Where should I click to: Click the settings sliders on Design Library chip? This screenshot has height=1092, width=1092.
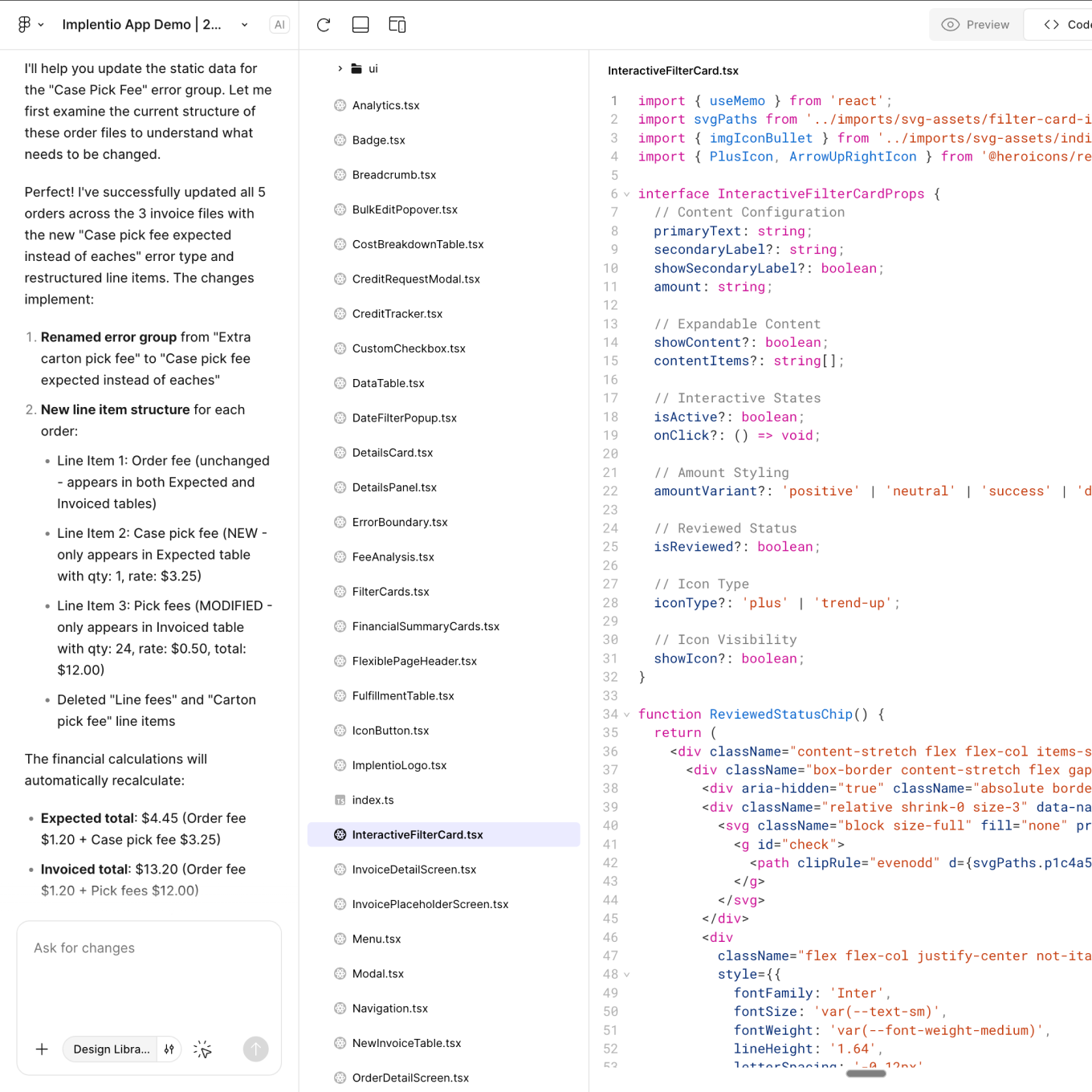(169, 1049)
